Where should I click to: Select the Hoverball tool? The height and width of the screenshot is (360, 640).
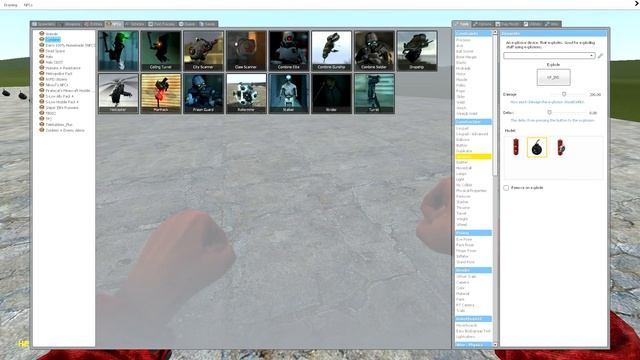click(464, 168)
